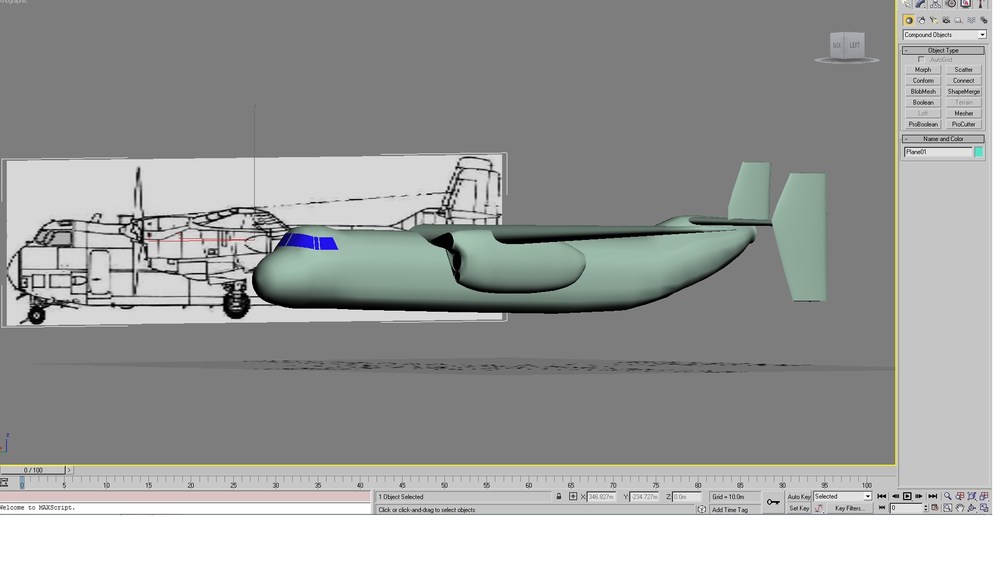Toggle the Set Key mode key icon

pos(773,502)
